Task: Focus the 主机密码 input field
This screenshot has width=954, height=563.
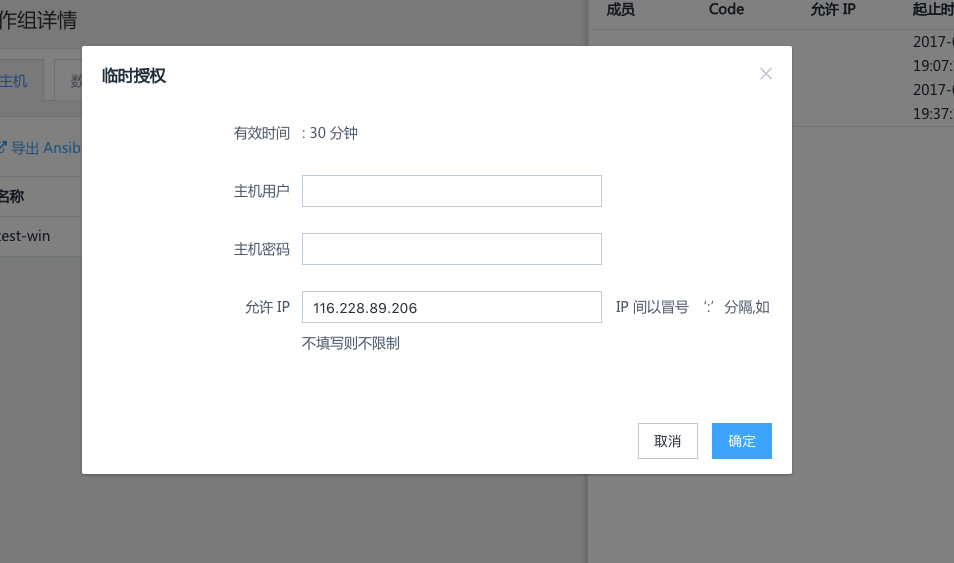Action: click(x=451, y=249)
